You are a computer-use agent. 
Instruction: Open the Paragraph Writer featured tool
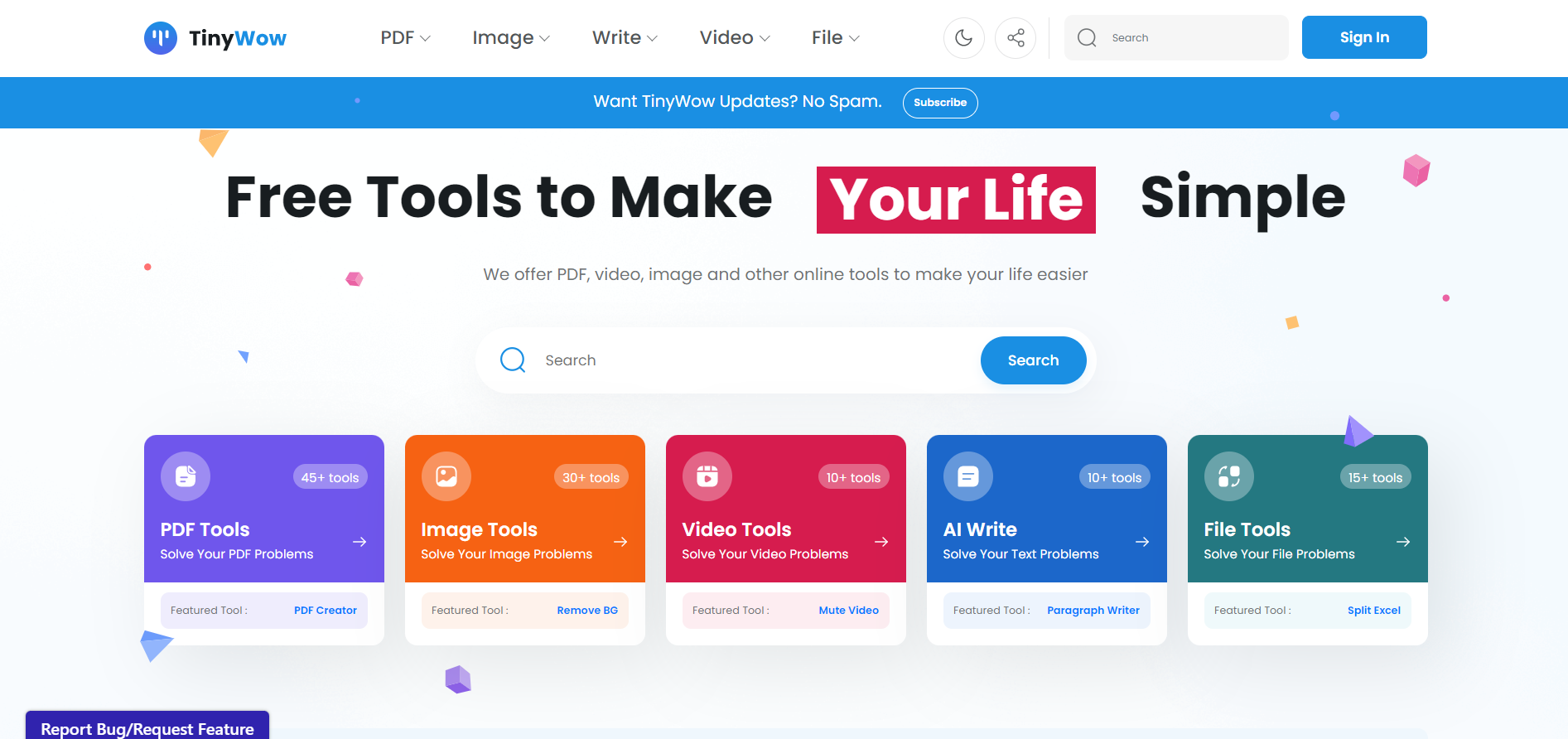1093,611
